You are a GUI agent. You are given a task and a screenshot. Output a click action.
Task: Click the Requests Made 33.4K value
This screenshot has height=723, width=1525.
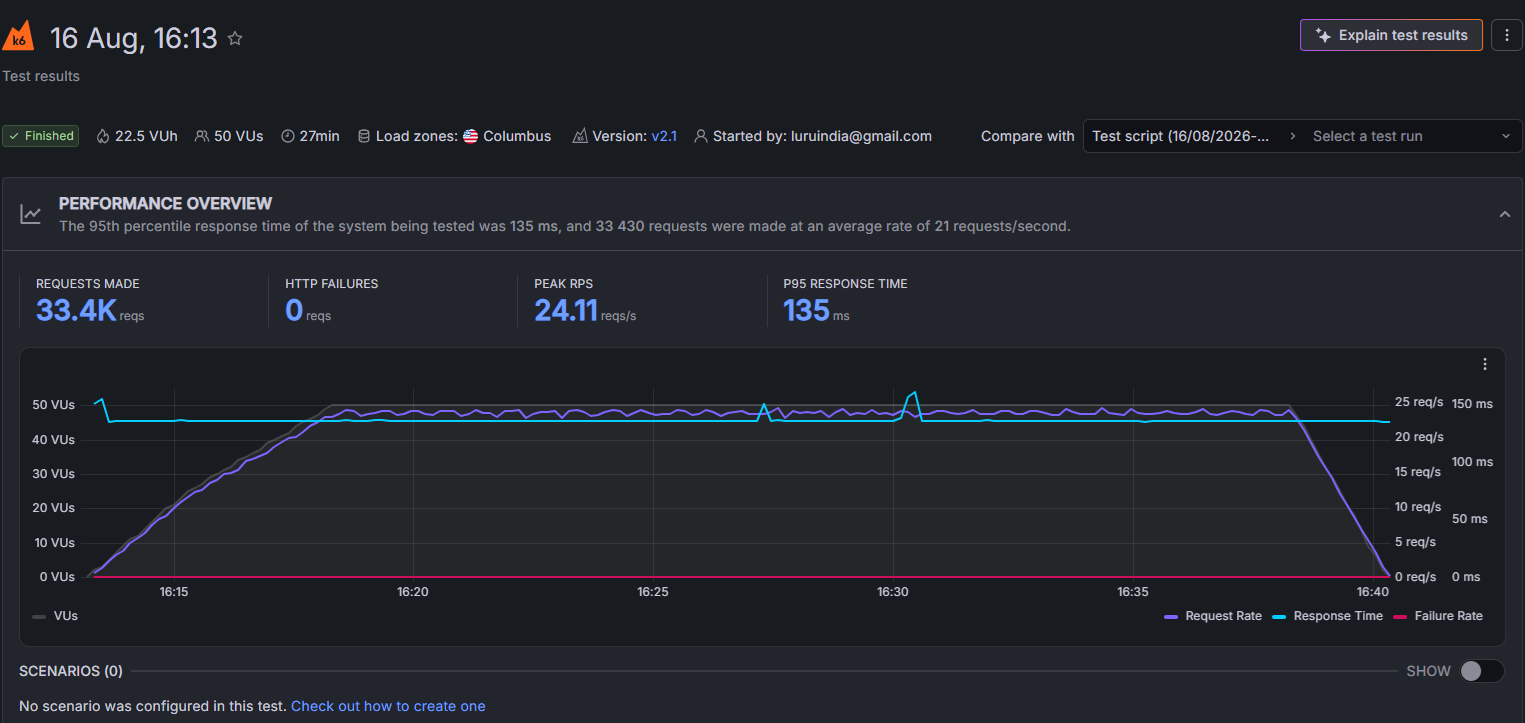point(76,311)
